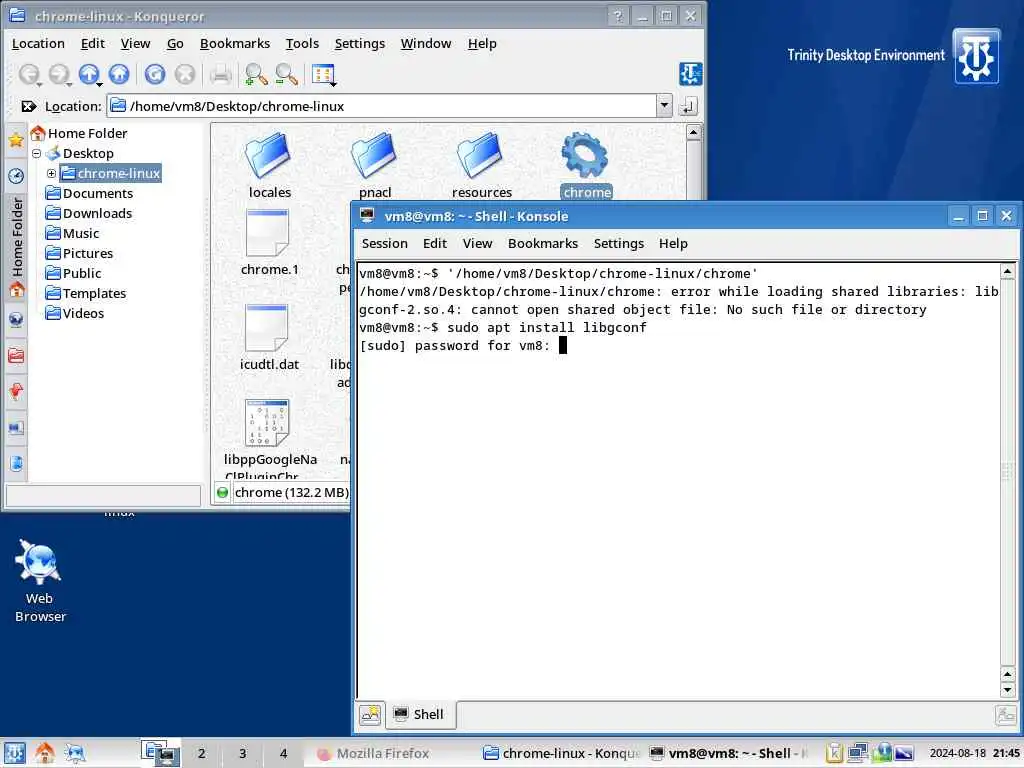Switch to virtual desktop 2
Image resolution: width=1024 pixels, height=768 pixels.
[201, 754]
